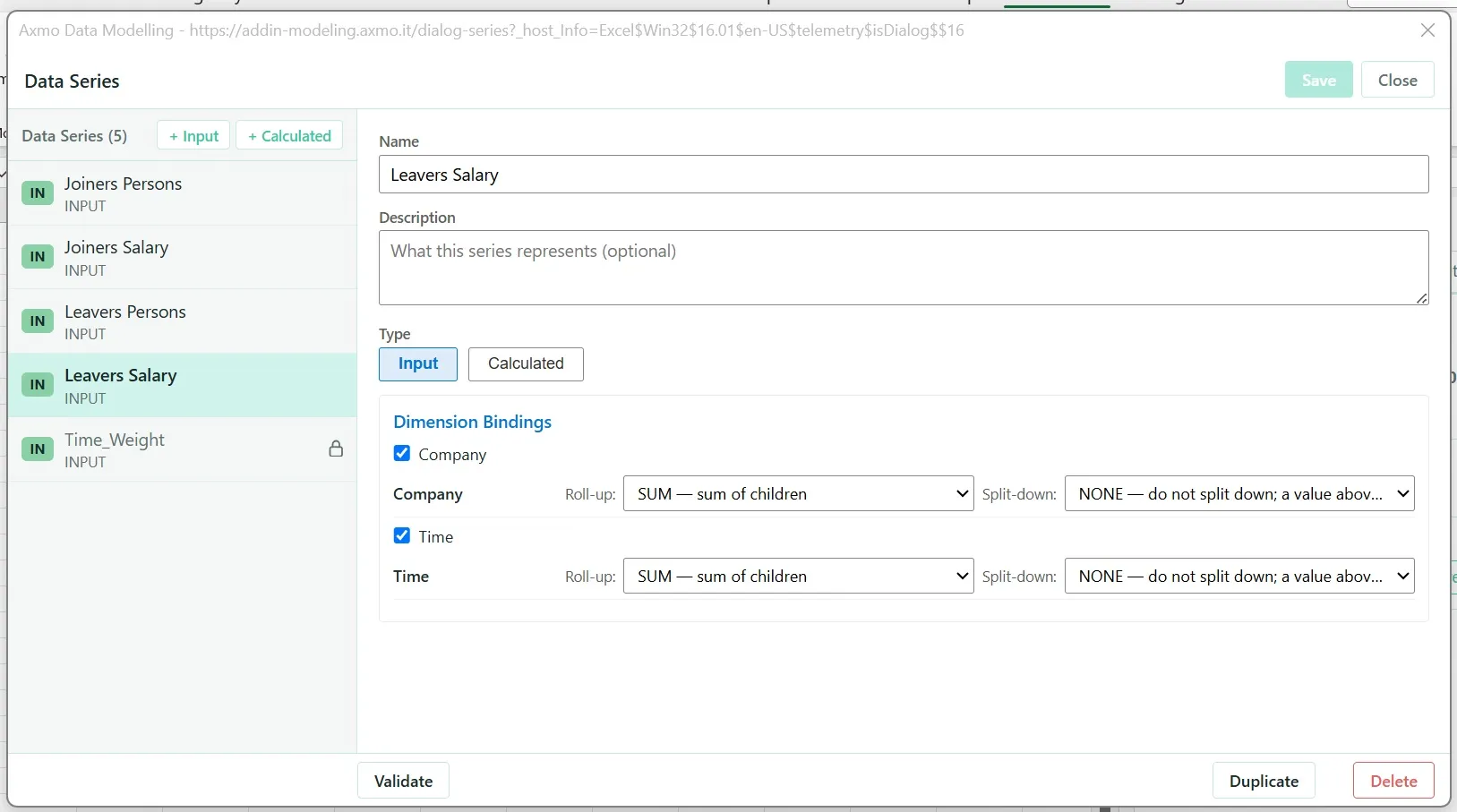This screenshot has width=1457, height=812.
Task: Select Time_Weight series
Action: pos(183,449)
